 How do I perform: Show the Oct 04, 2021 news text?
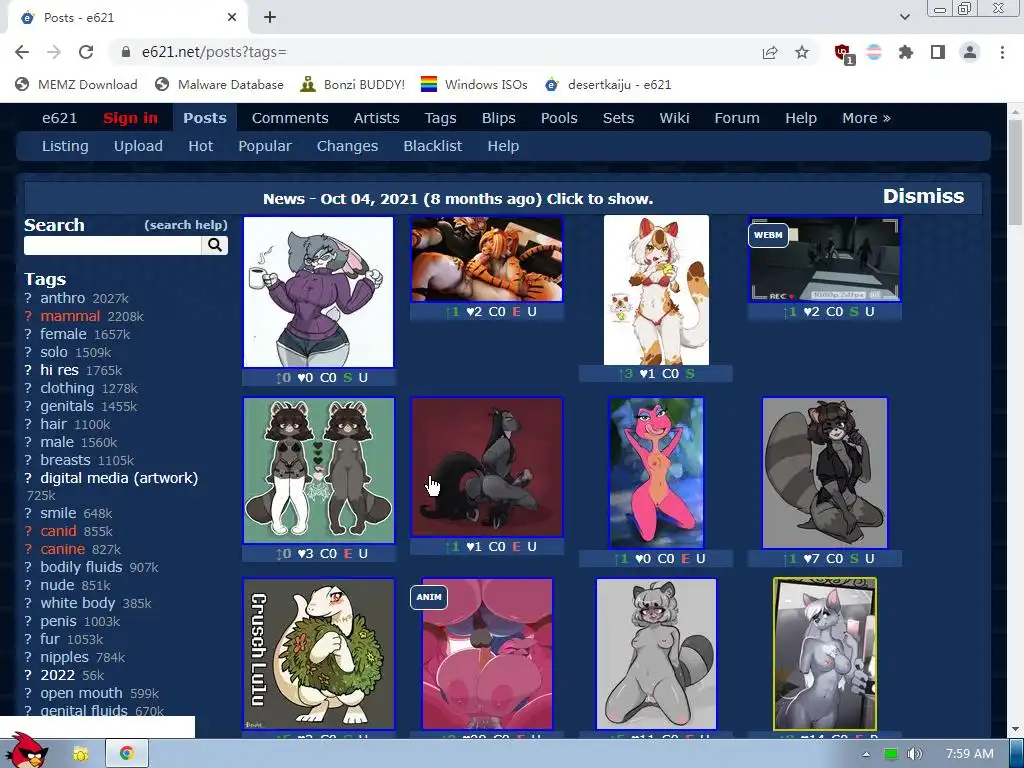pyautogui.click(x=458, y=199)
